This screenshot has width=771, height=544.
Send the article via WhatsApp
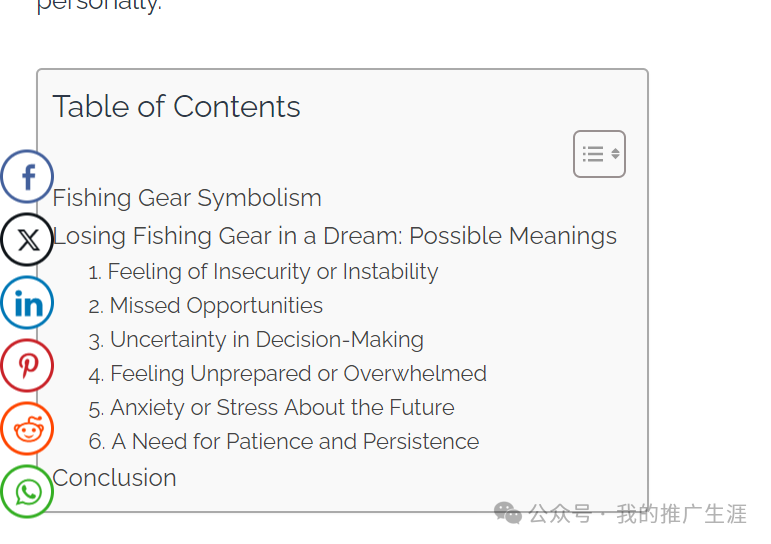[x=27, y=491]
